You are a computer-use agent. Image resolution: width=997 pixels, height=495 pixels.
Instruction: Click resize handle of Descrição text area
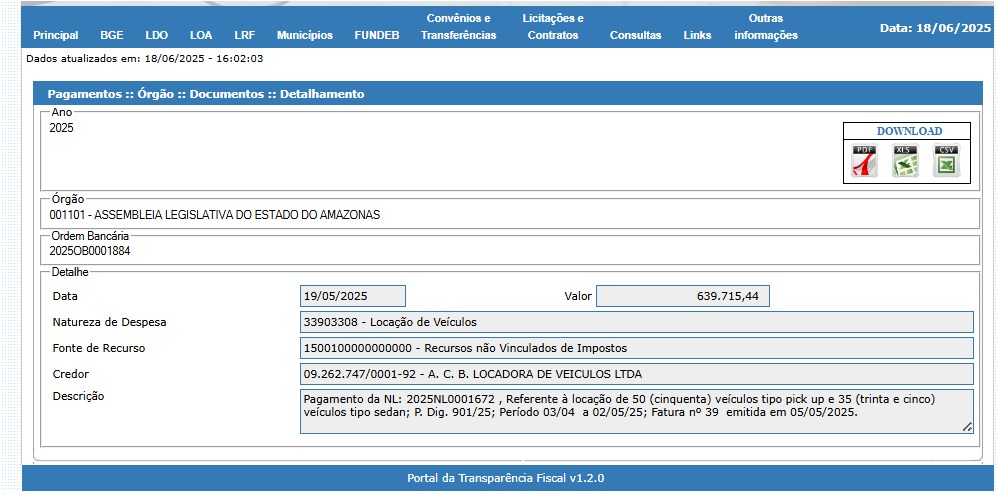967,427
